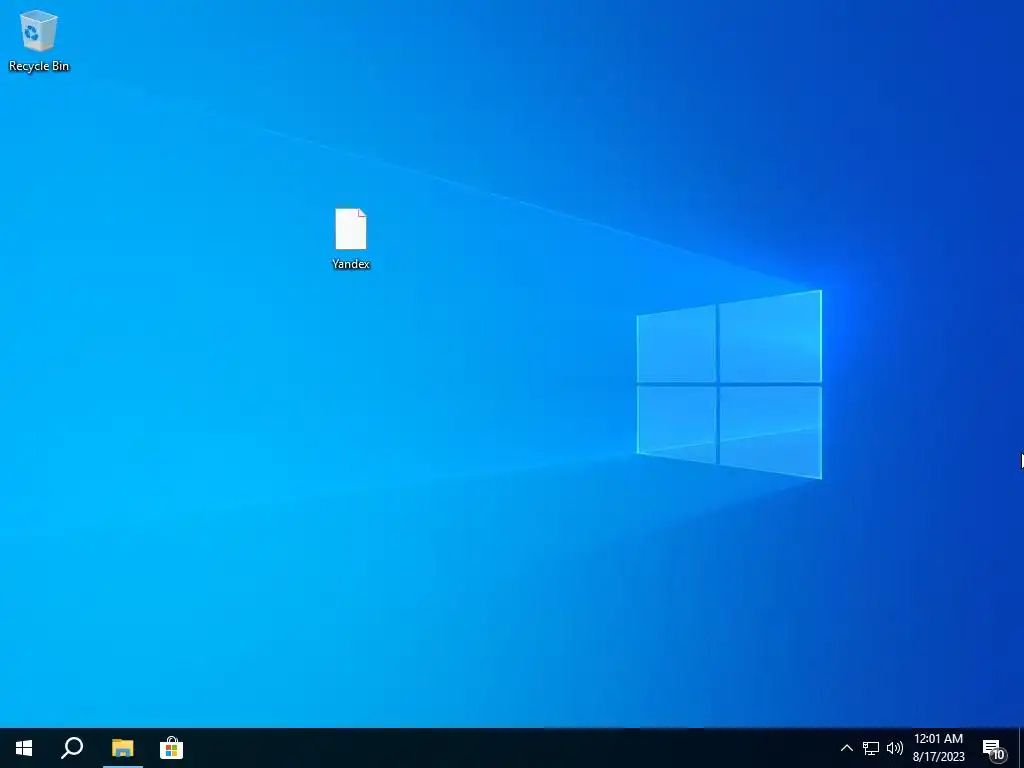Click the Yandex file name label
1024x768 pixels.
(351, 264)
